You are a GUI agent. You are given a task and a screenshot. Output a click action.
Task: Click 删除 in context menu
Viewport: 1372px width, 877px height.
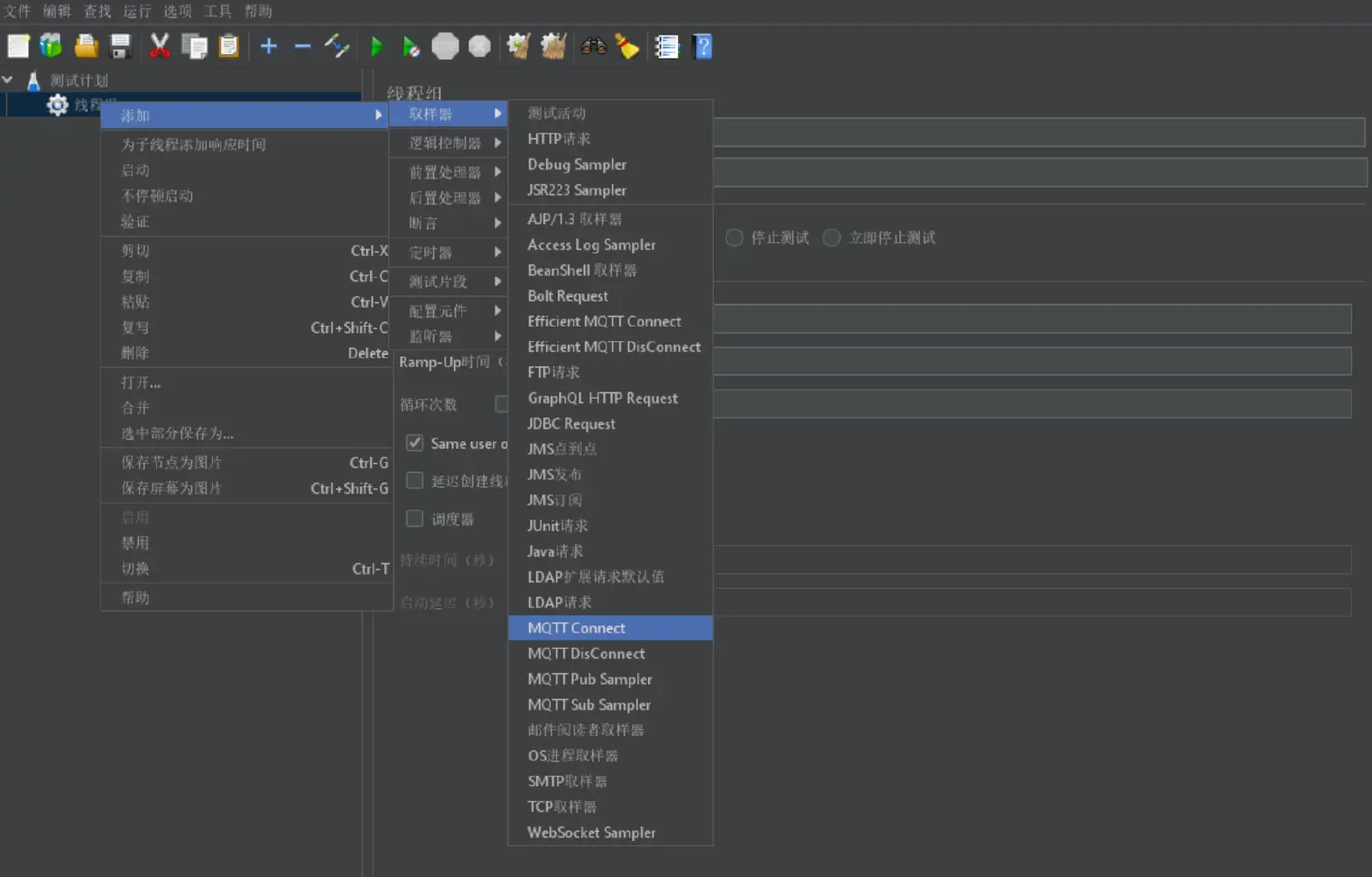246,353
